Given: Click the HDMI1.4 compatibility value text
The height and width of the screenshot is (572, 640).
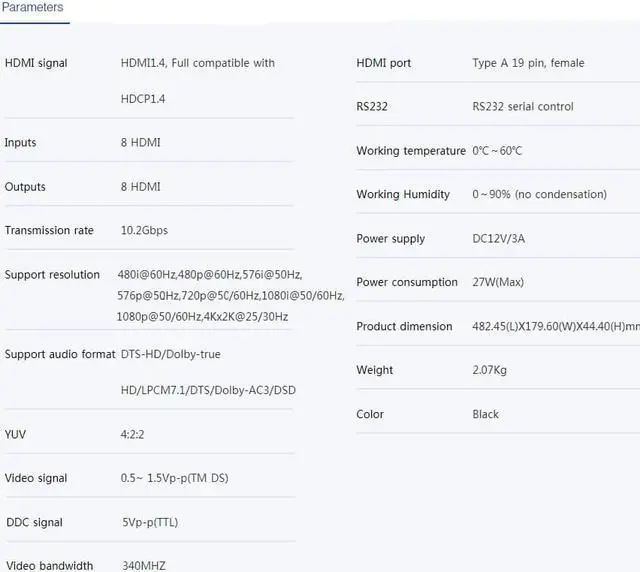Looking at the screenshot, I should pos(198,81).
